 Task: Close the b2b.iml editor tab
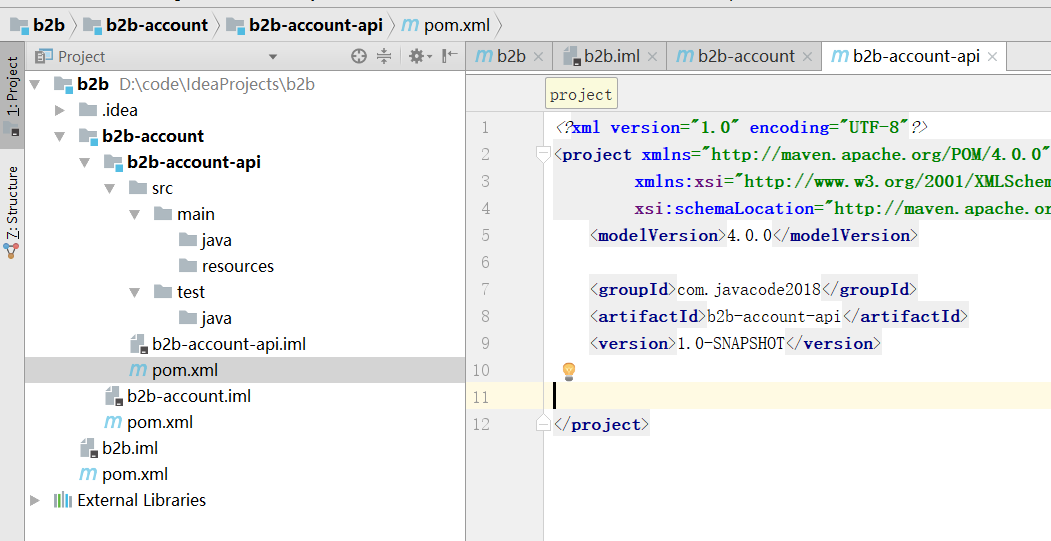click(652, 57)
